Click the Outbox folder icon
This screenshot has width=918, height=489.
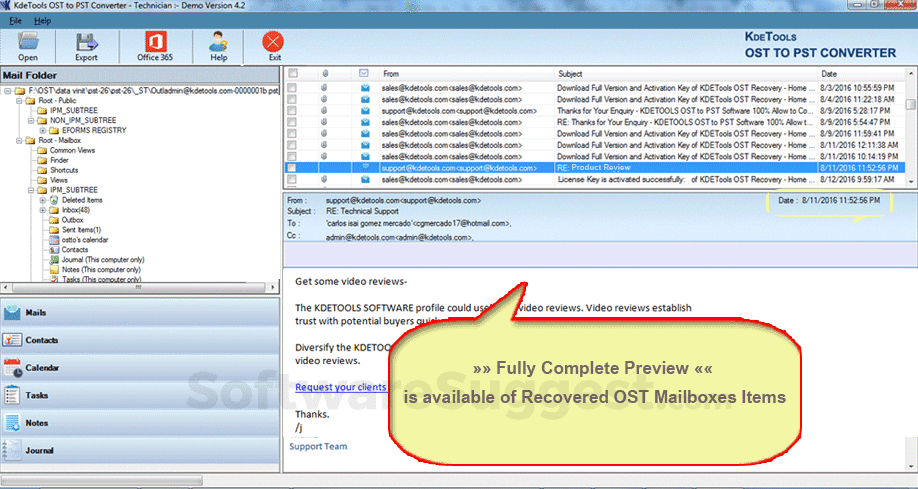point(54,220)
